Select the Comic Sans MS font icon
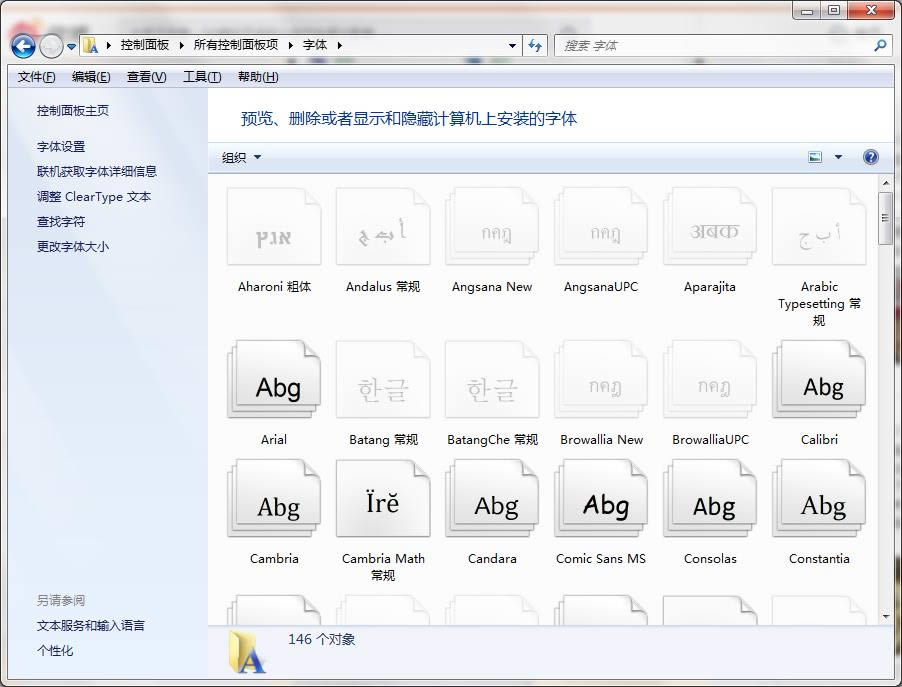 601,498
